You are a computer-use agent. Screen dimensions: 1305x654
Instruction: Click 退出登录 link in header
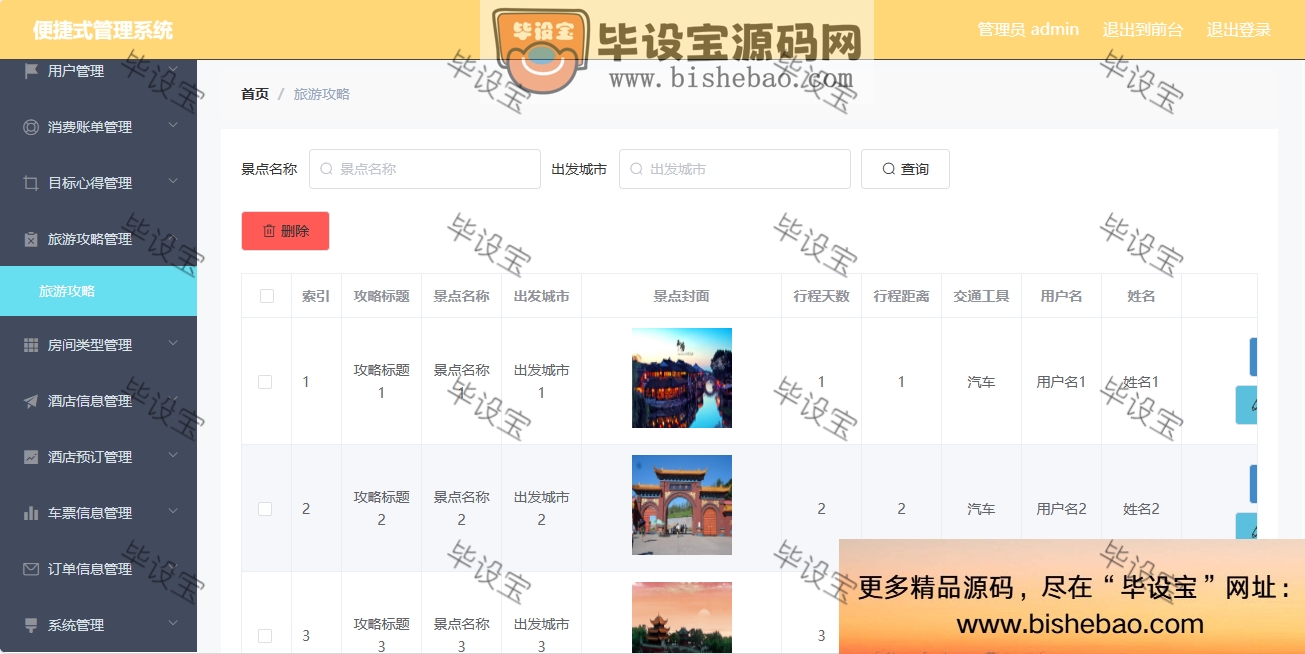tap(1238, 29)
